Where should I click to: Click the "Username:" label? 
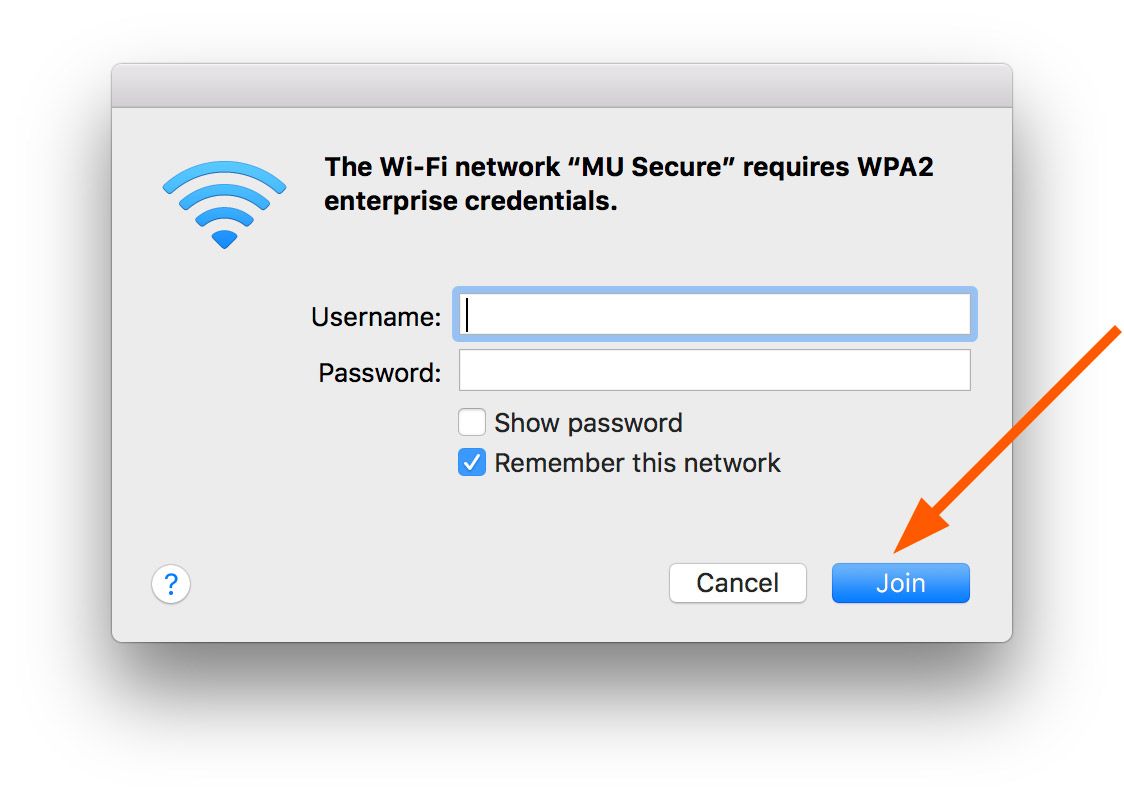(376, 317)
